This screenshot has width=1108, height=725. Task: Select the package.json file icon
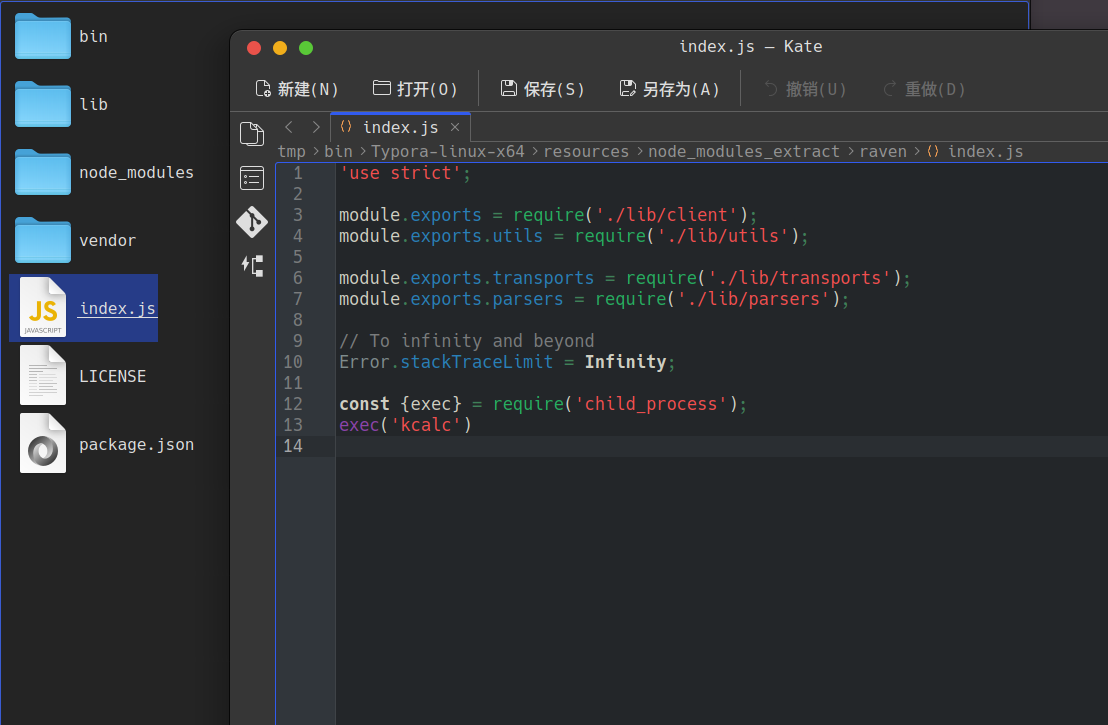coord(43,444)
